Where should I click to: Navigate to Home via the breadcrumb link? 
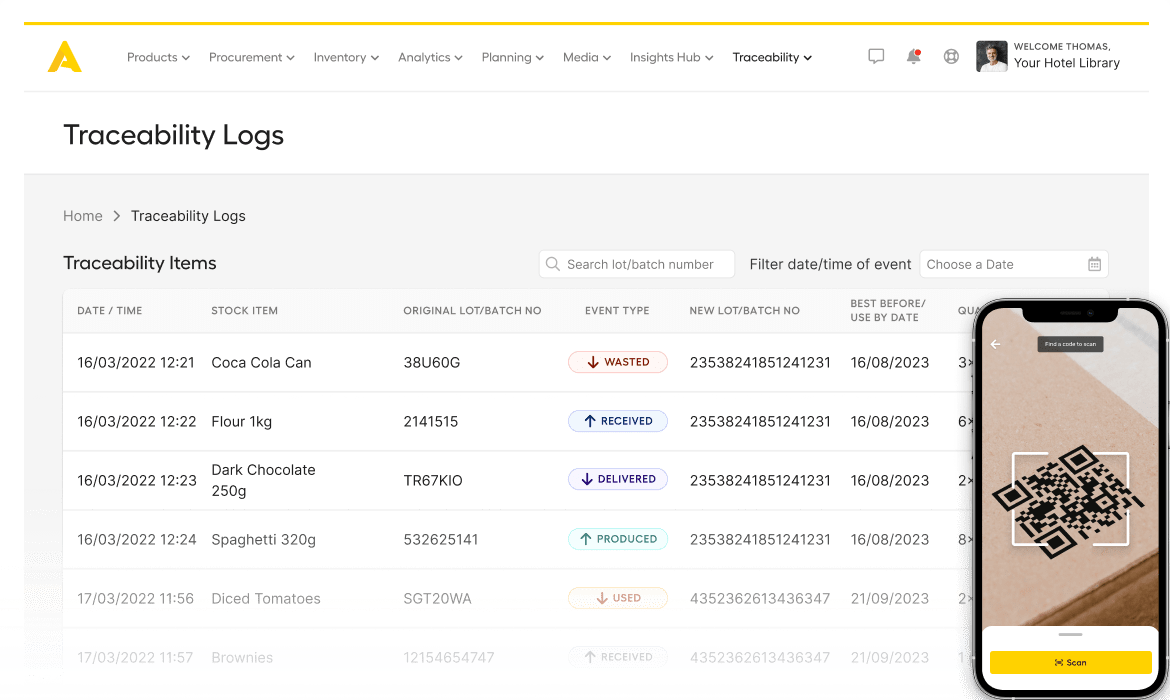tap(83, 216)
